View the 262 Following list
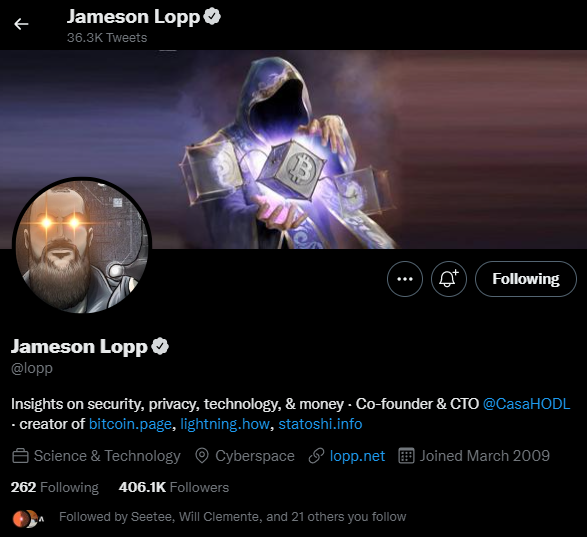The height and width of the screenshot is (537, 587). [55, 487]
